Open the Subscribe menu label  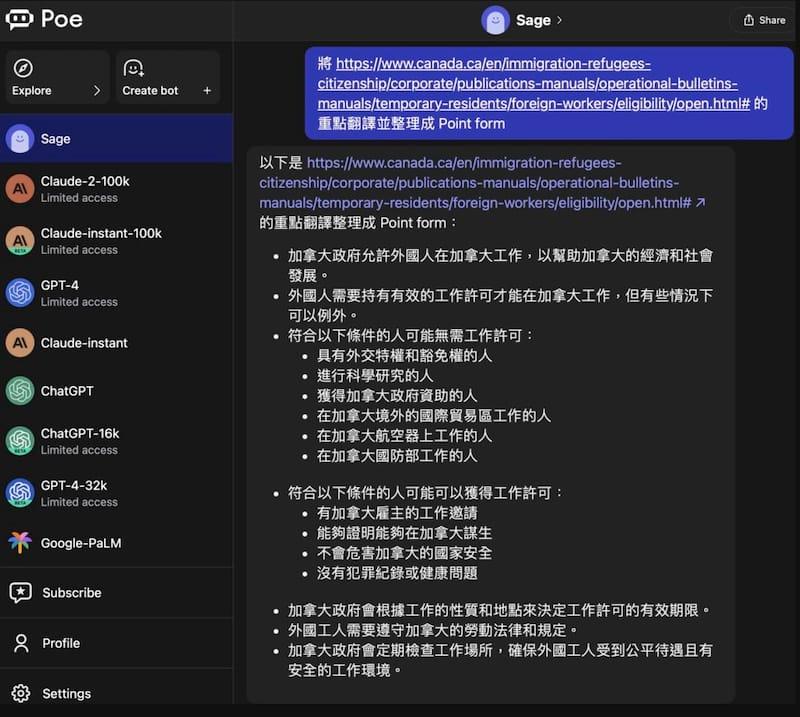point(71,593)
